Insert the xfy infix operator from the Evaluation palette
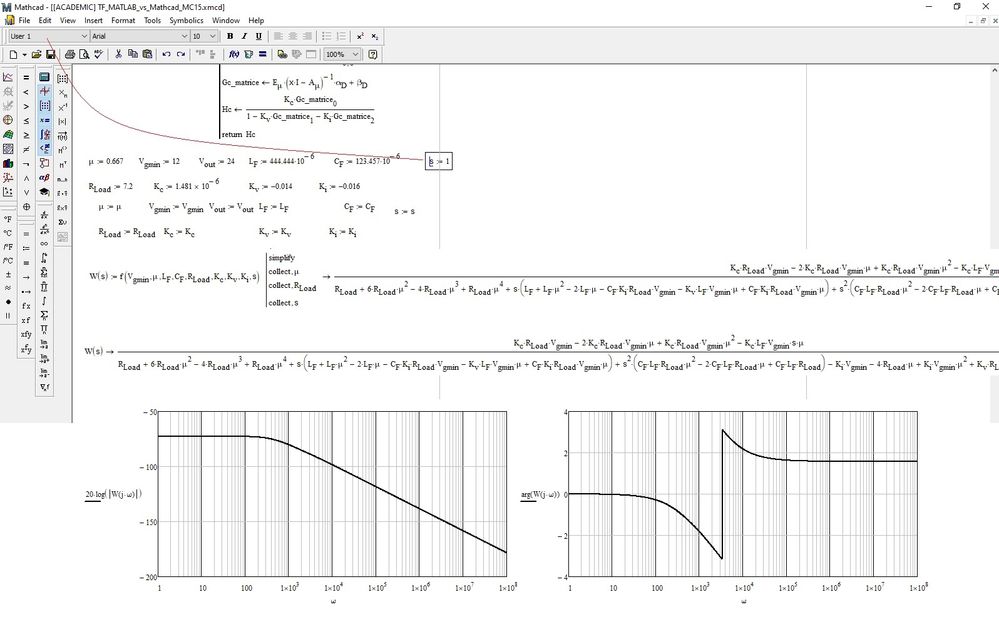 [26, 334]
